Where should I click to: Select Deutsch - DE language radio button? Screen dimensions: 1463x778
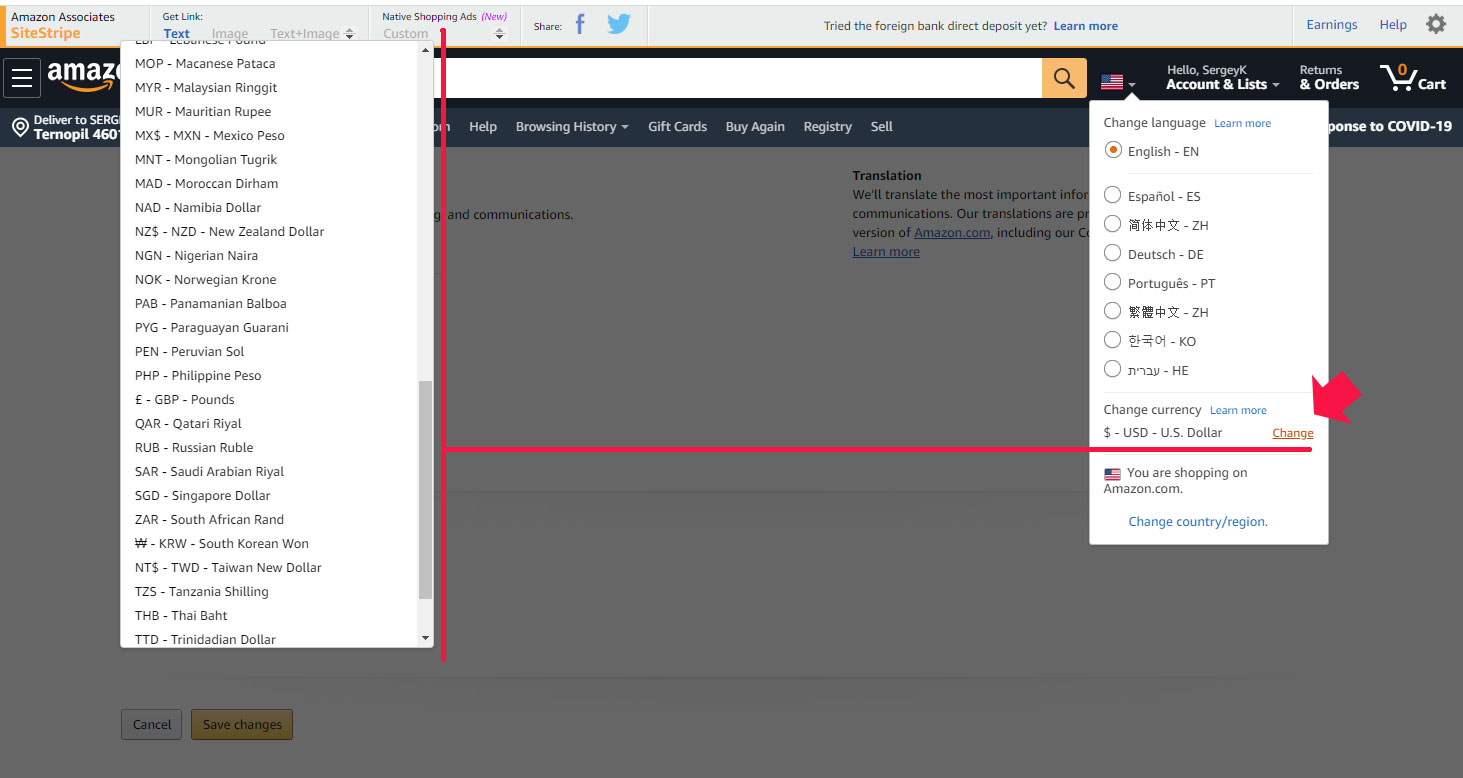(x=1112, y=253)
